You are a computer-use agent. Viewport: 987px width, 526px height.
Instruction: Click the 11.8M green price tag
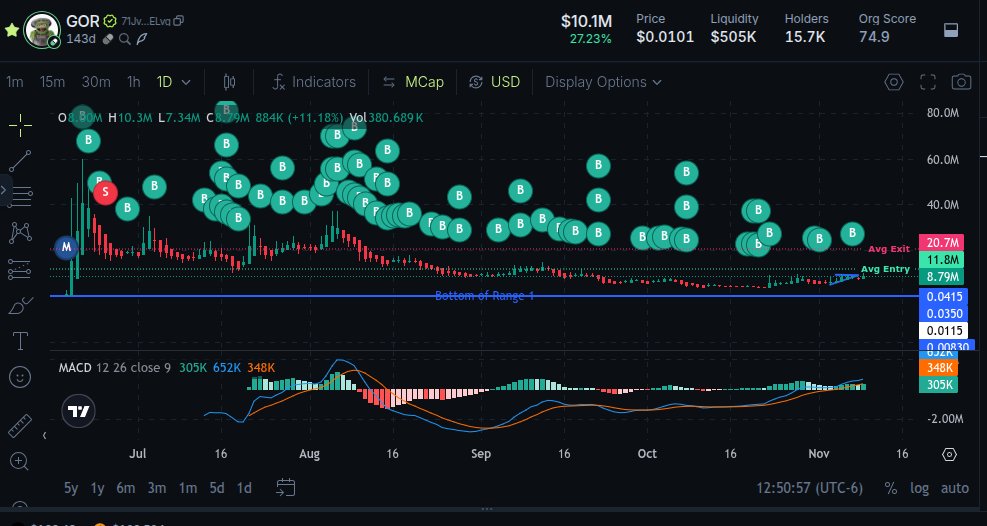pyautogui.click(x=941, y=259)
